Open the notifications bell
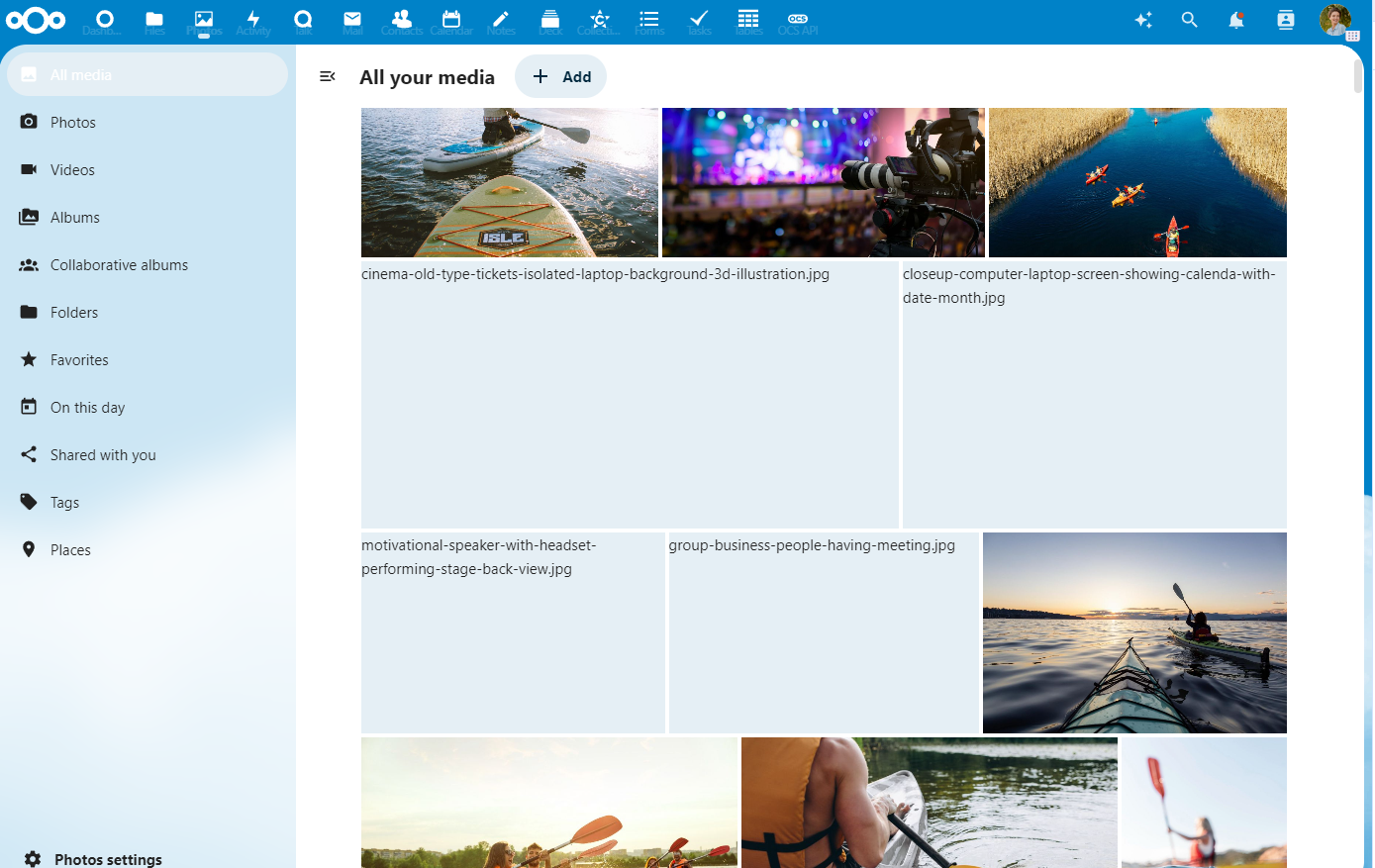1375x868 pixels. [1236, 20]
